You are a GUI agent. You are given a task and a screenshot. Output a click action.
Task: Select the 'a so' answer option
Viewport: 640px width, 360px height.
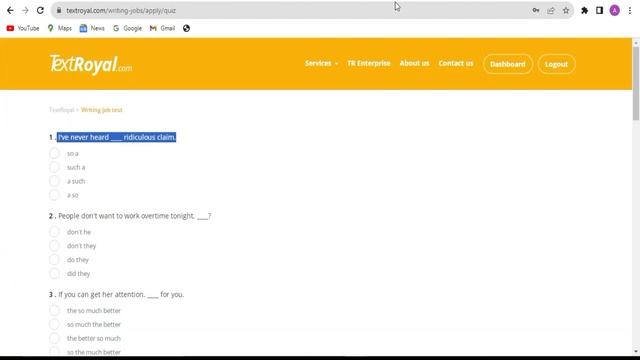(54, 195)
